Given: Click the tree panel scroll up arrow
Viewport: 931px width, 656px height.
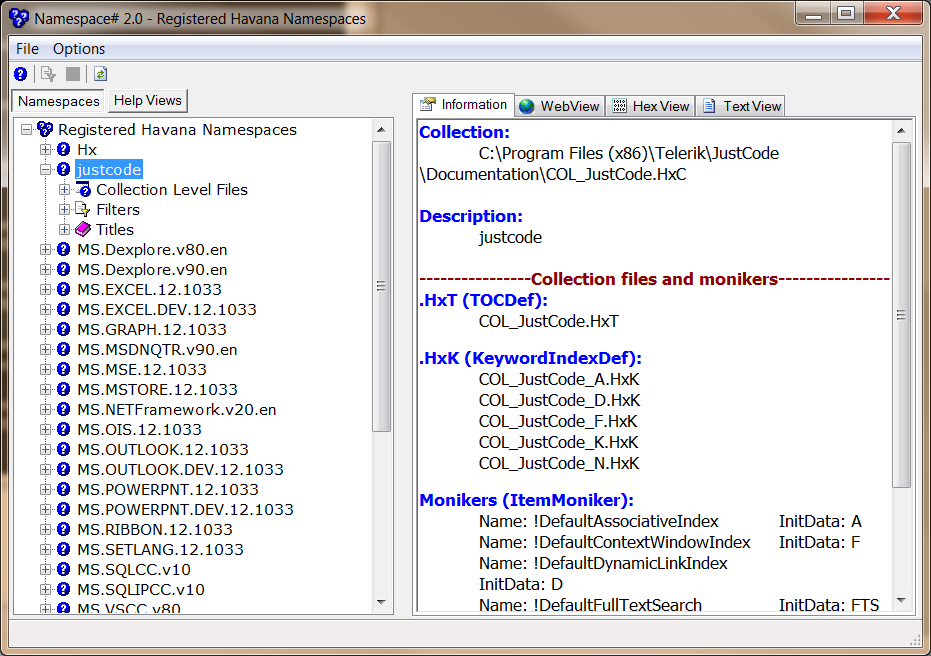Looking at the screenshot, I should pos(381,129).
